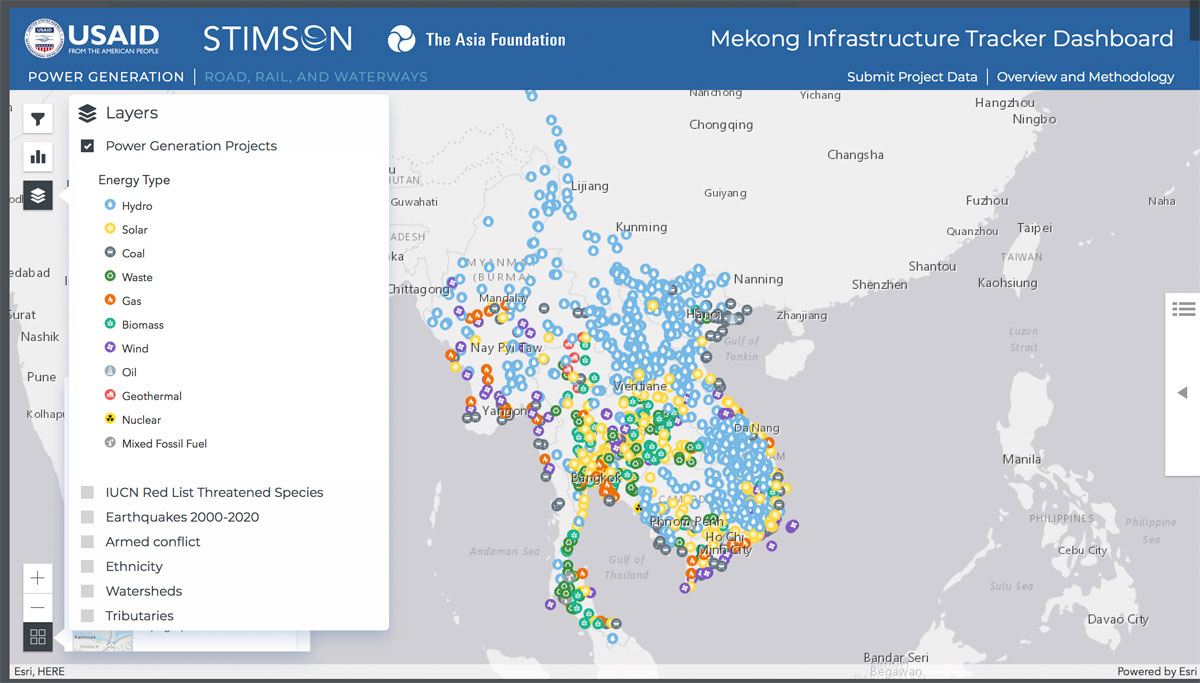Image resolution: width=1200 pixels, height=683 pixels.
Task: Enable IUCN Red List Threatened Species layer
Action: click(88, 492)
